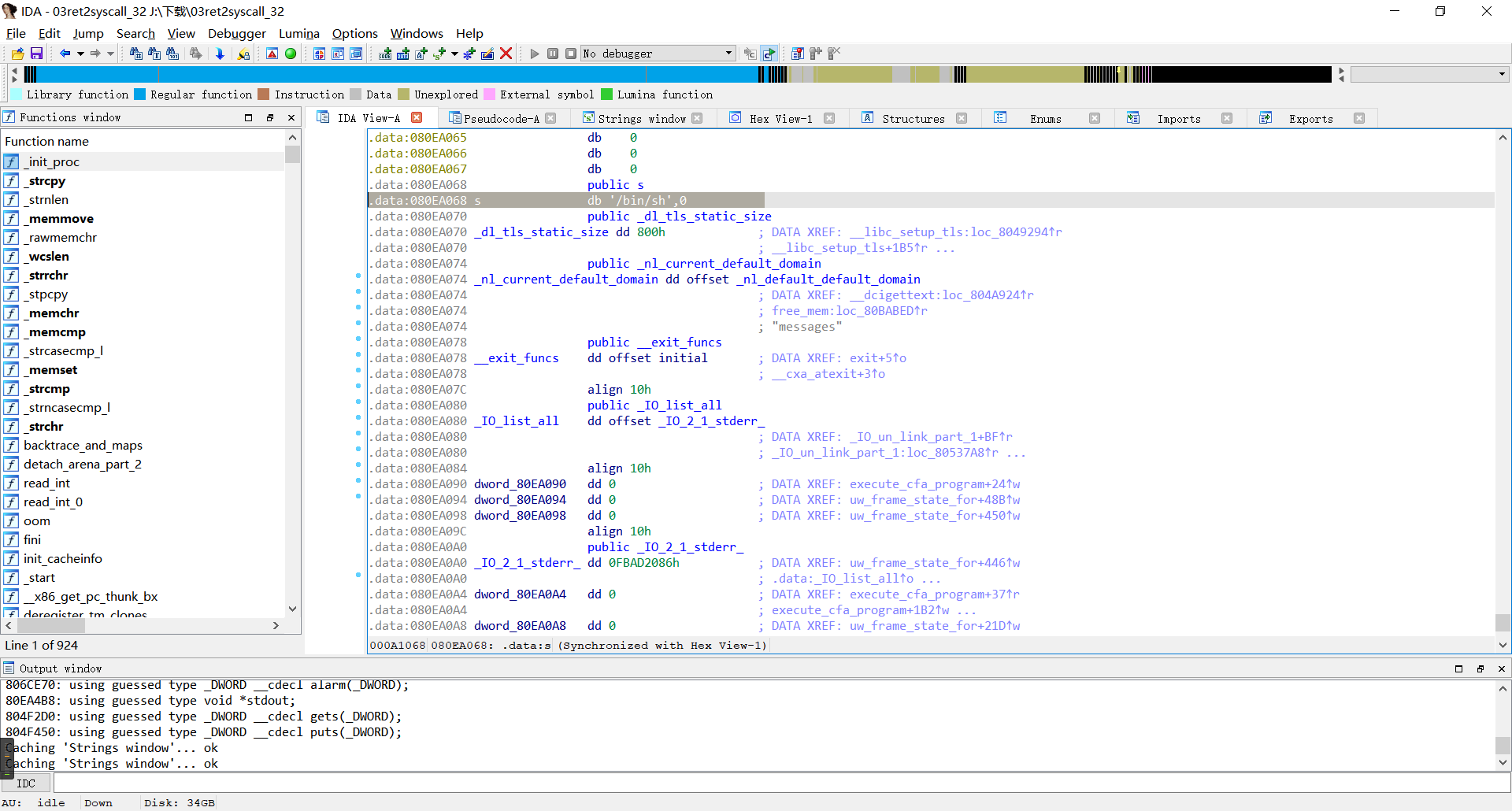Screen dimensions: 1512x811
Task: Open the dropdown right of navigation band
Action: (x=1502, y=74)
